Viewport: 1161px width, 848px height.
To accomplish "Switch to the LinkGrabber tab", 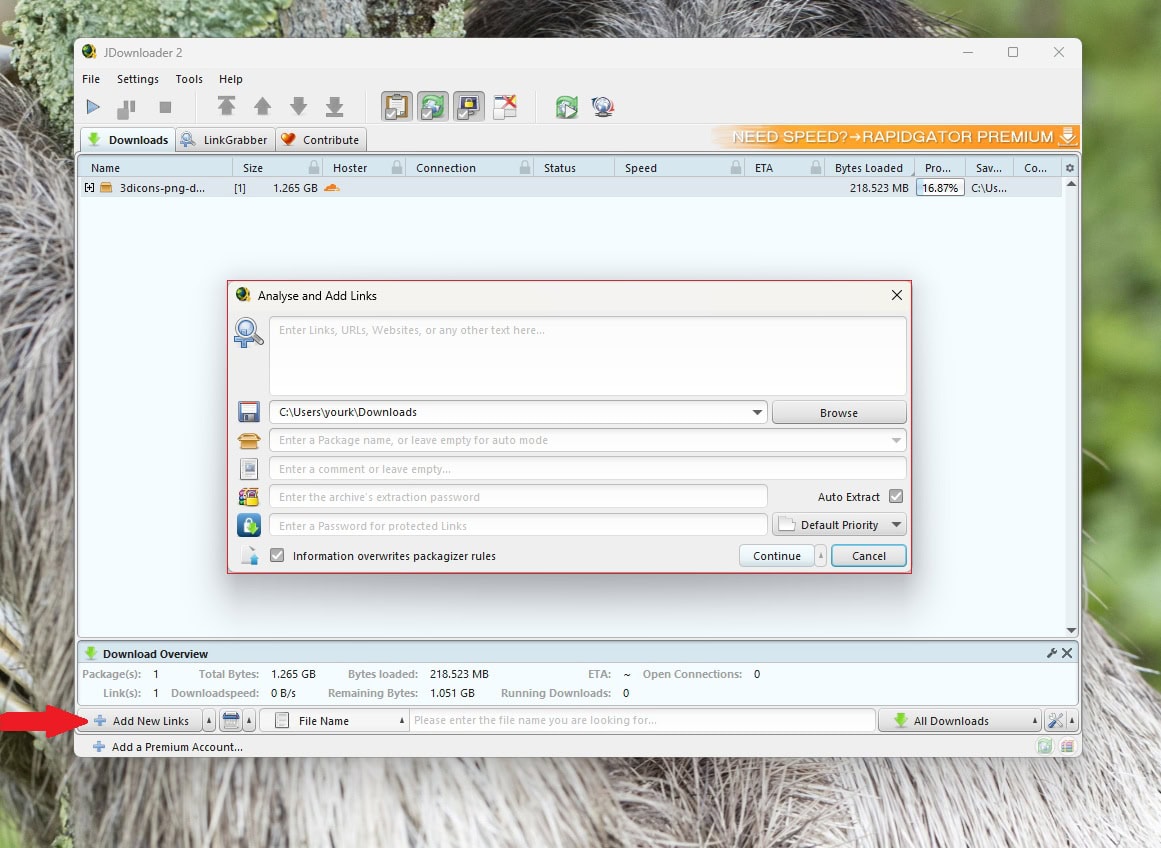I will pyautogui.click(x=224, y=140).
